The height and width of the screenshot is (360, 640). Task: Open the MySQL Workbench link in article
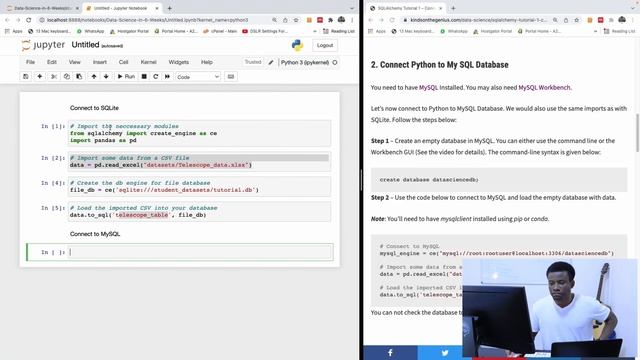(x=544, y=87)
